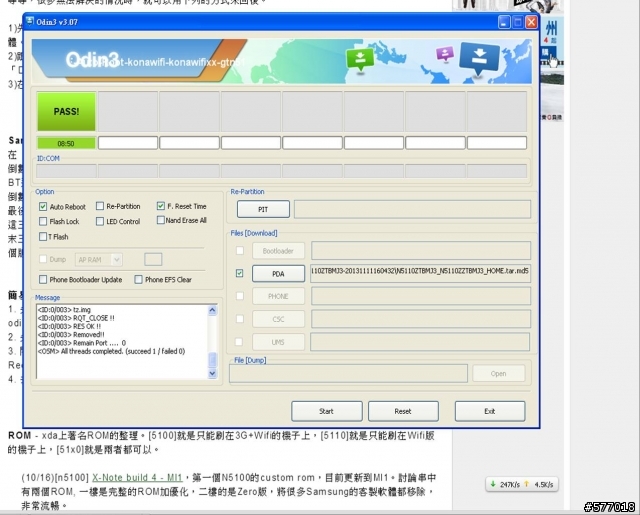Check Phone Bootloader Update
This screenshot has height=515, width=640.
43,280
